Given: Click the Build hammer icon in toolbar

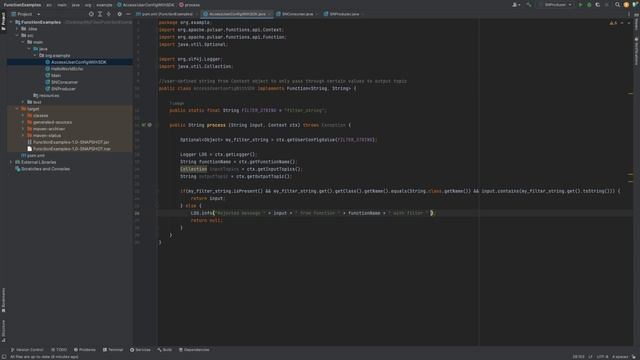Looking at the screenshot, I should [x=529, y=5].
